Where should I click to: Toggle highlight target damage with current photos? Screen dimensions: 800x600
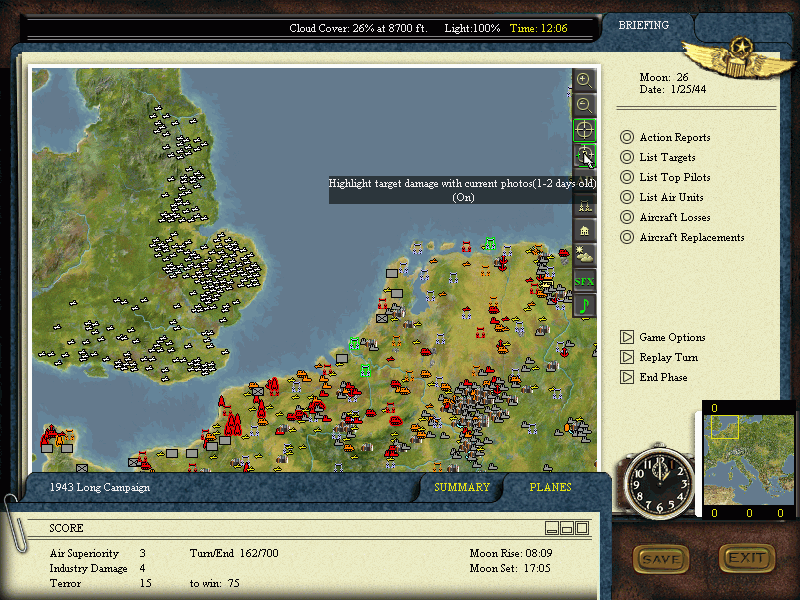click(x=584, y=155)
